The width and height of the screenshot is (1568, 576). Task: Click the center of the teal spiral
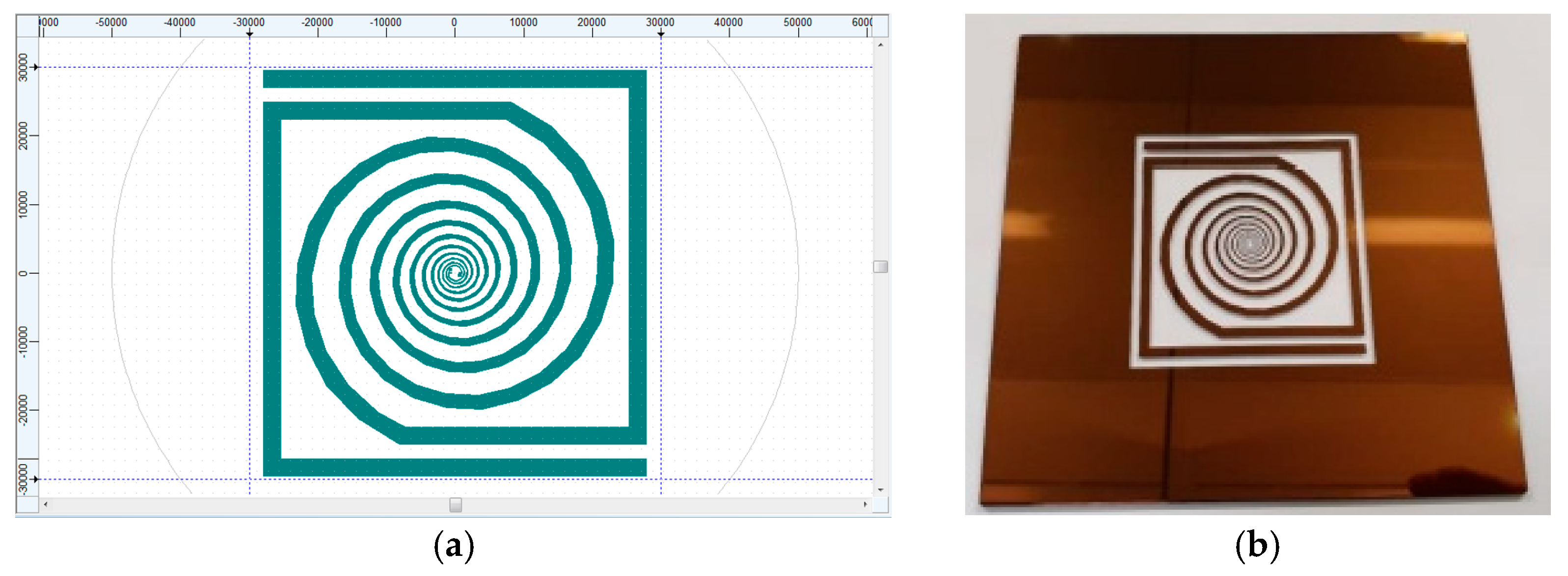(454, 273)
